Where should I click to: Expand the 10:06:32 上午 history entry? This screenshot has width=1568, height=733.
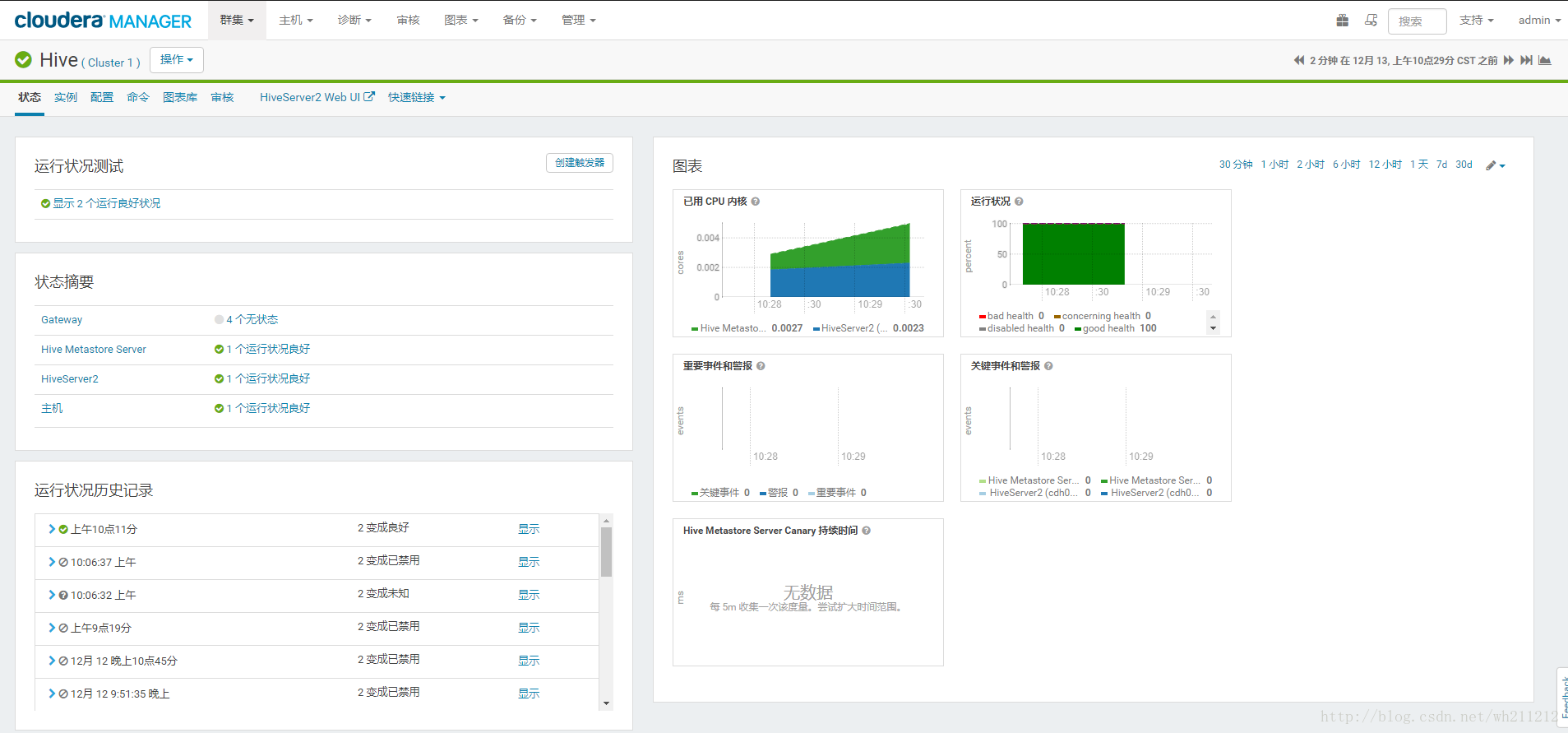pos(52,595)
